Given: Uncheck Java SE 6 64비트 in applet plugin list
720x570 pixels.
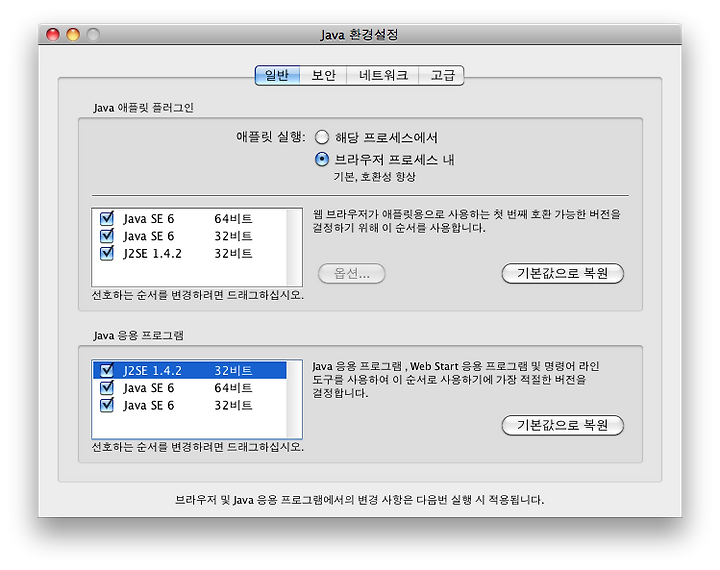Looking at the screenshot, I should (107, 218).
